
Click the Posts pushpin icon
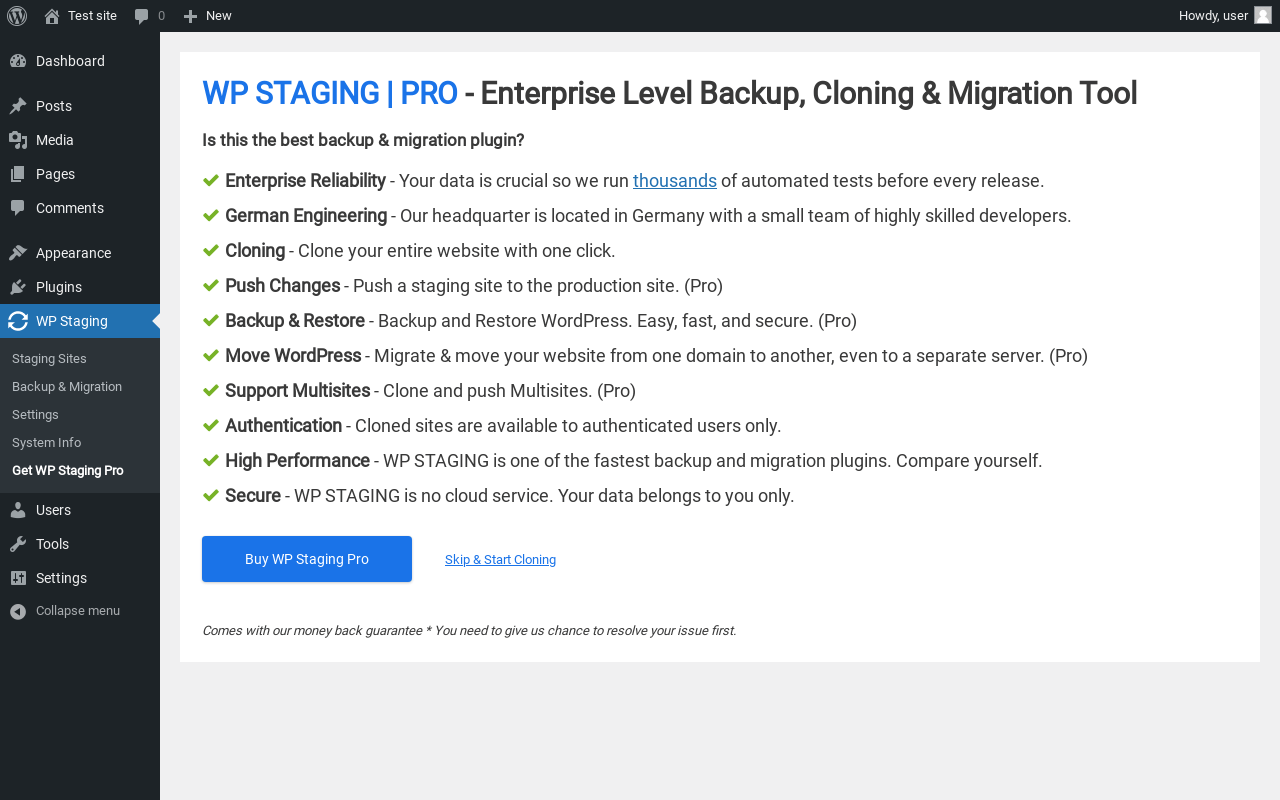(18, 106)
